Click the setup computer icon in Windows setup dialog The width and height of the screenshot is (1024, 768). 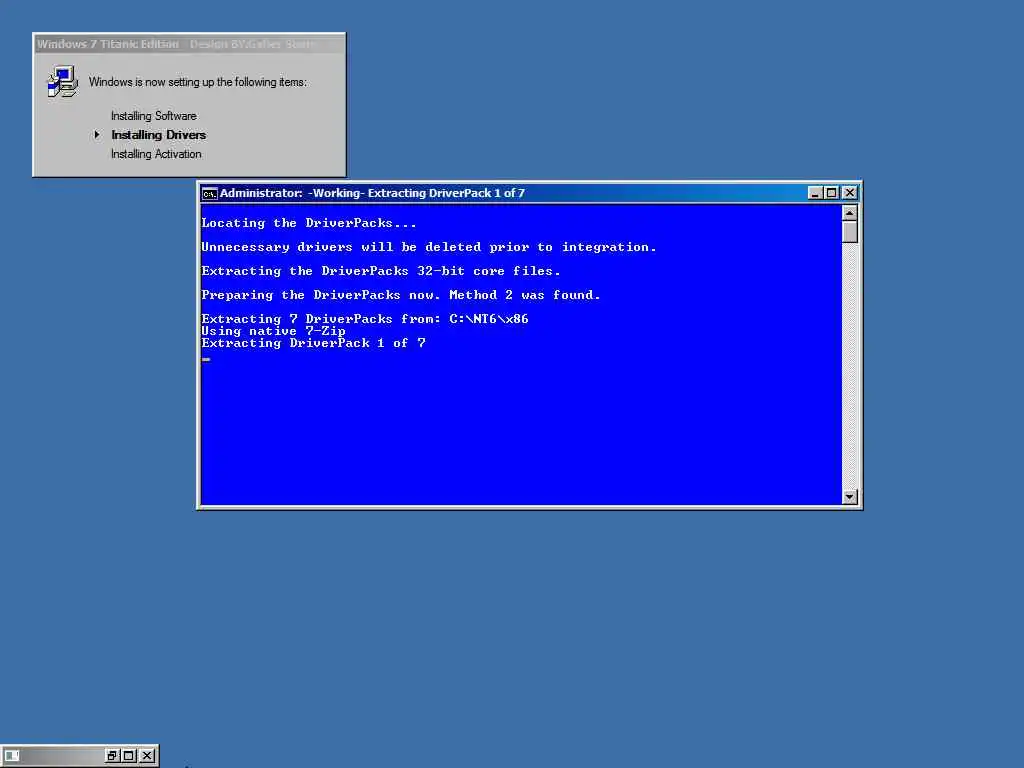pyautogui.click(x=63, y=82)
